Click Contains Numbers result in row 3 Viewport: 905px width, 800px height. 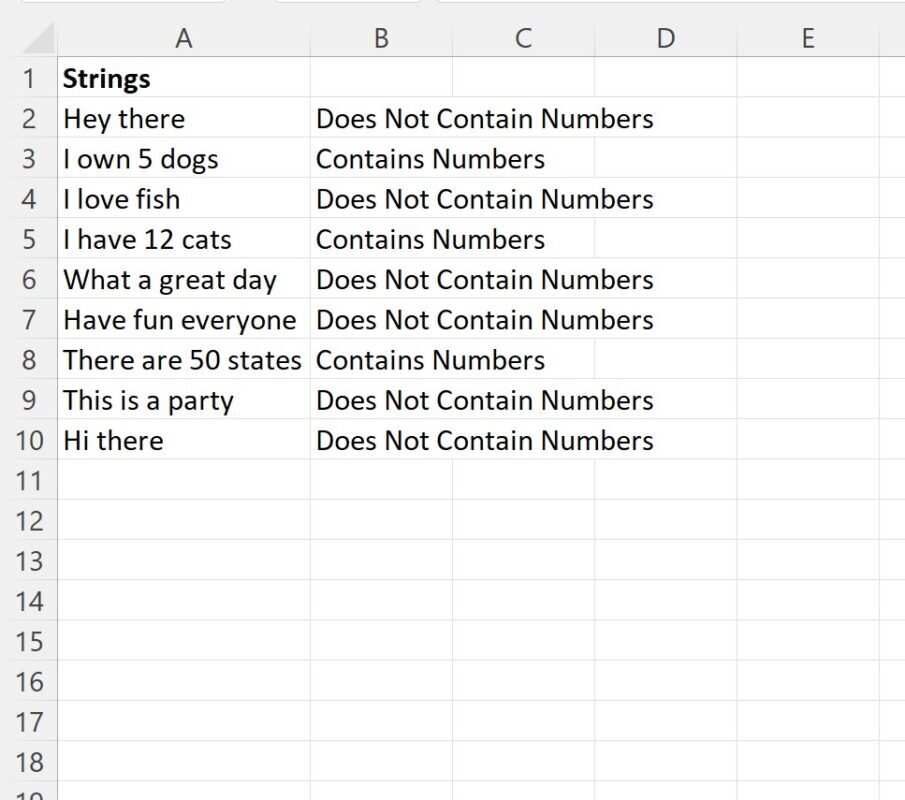tap(430, 159)
